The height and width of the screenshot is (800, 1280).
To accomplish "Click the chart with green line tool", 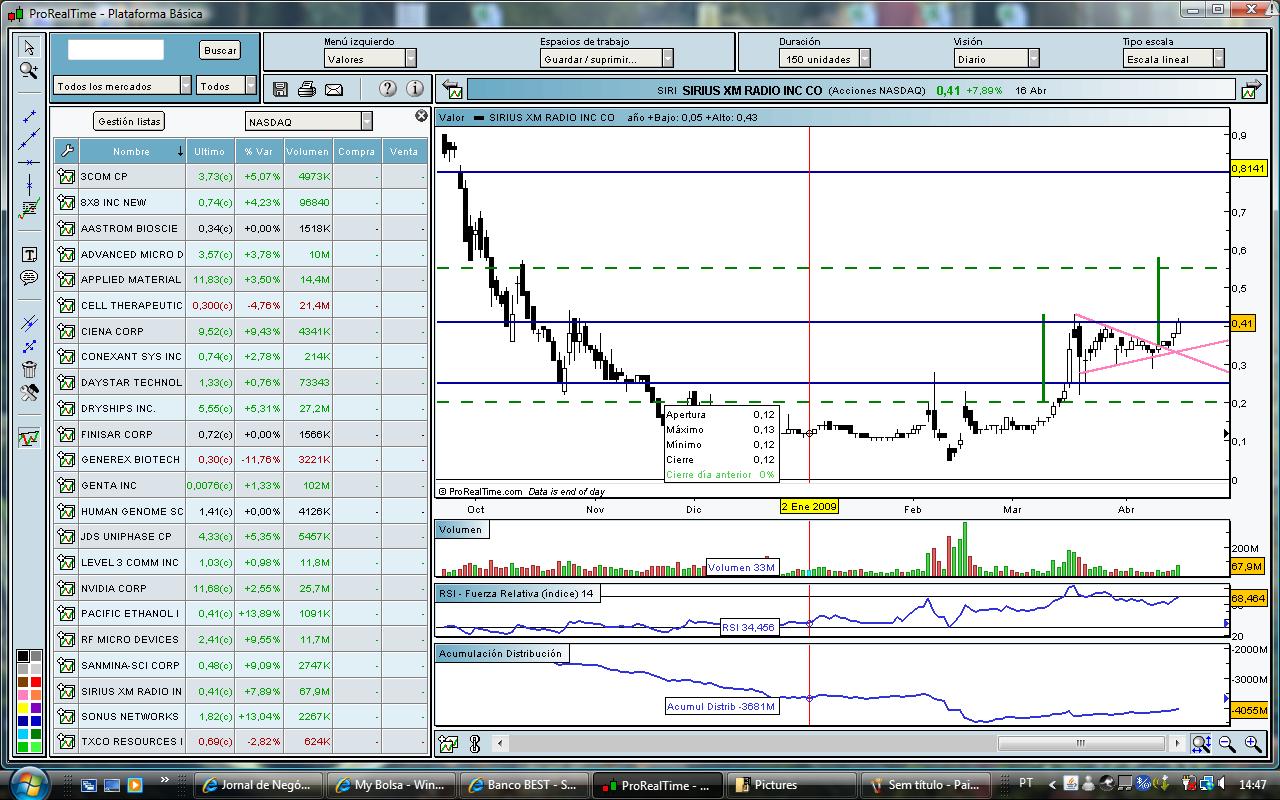I will 29,209.
